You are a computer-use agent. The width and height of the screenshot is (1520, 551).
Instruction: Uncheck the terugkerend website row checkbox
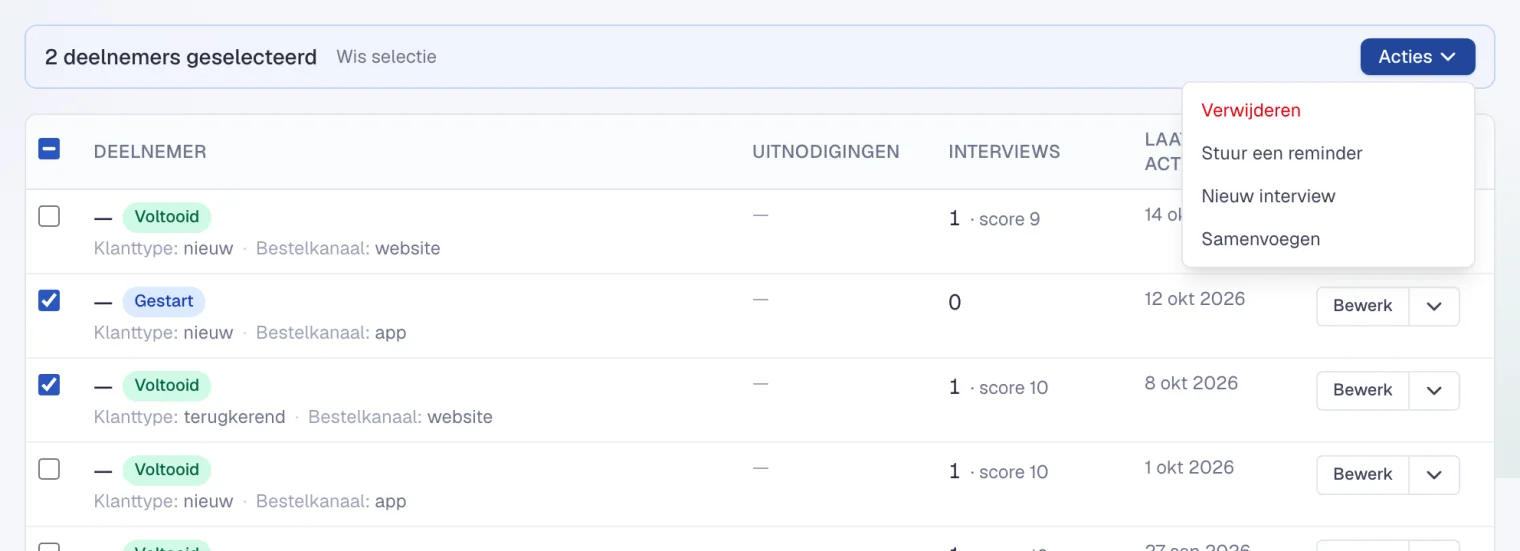point(49,384)
